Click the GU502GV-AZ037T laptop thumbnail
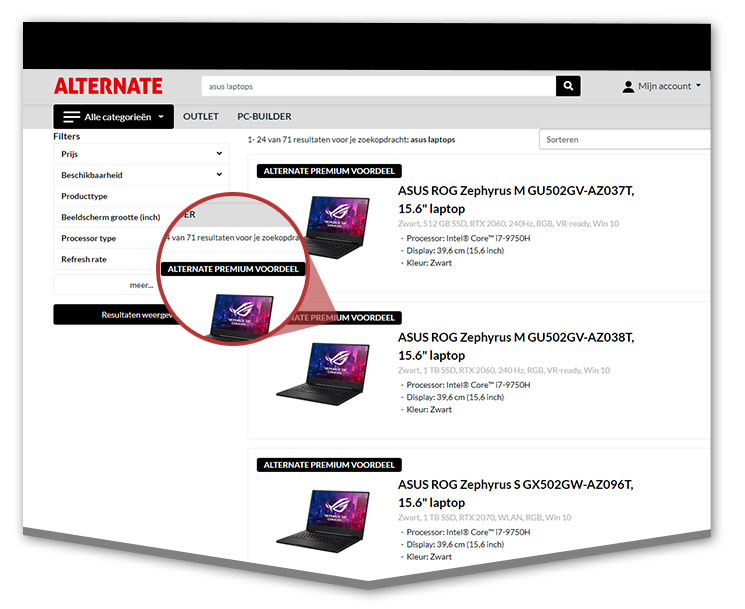The image size is (745, 609). coord(337,227)
